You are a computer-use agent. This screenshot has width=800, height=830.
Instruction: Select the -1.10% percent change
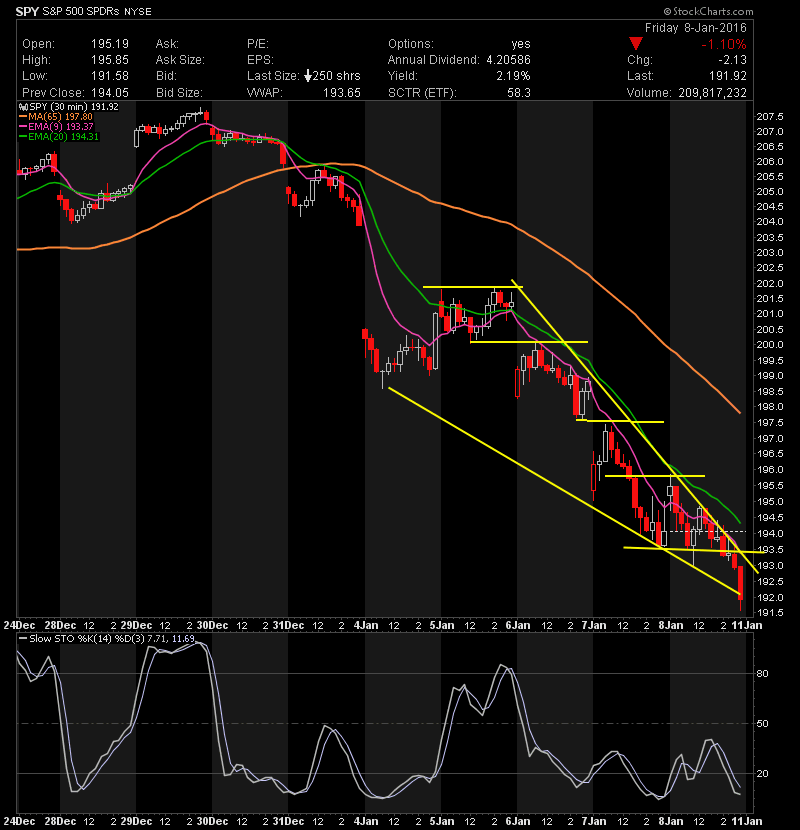(724, 44)
